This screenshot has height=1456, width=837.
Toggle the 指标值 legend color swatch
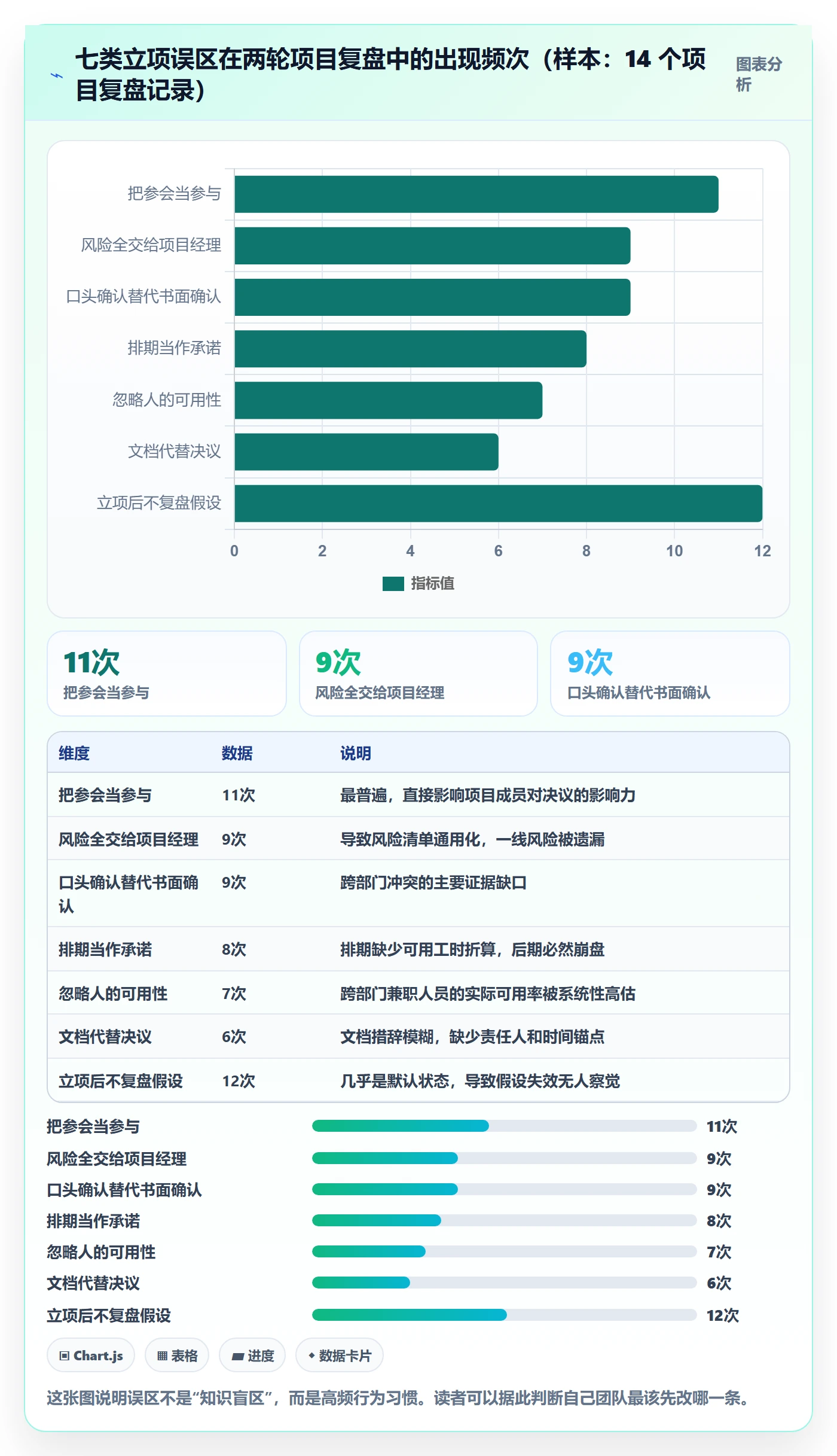pyautogui.click(x=393, y=583)
